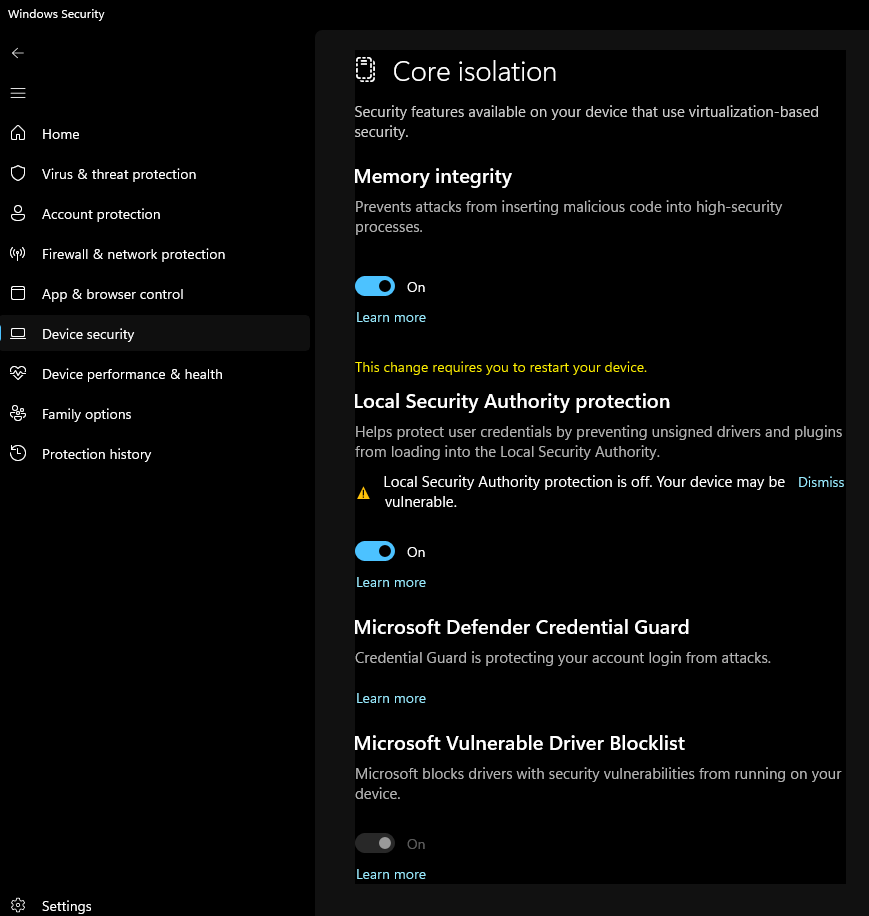The width and height of the screenshot is (869, 916).
Task: Click the LSA protection is off warning text
Action: pyautogui.click(x=584, y=491)
